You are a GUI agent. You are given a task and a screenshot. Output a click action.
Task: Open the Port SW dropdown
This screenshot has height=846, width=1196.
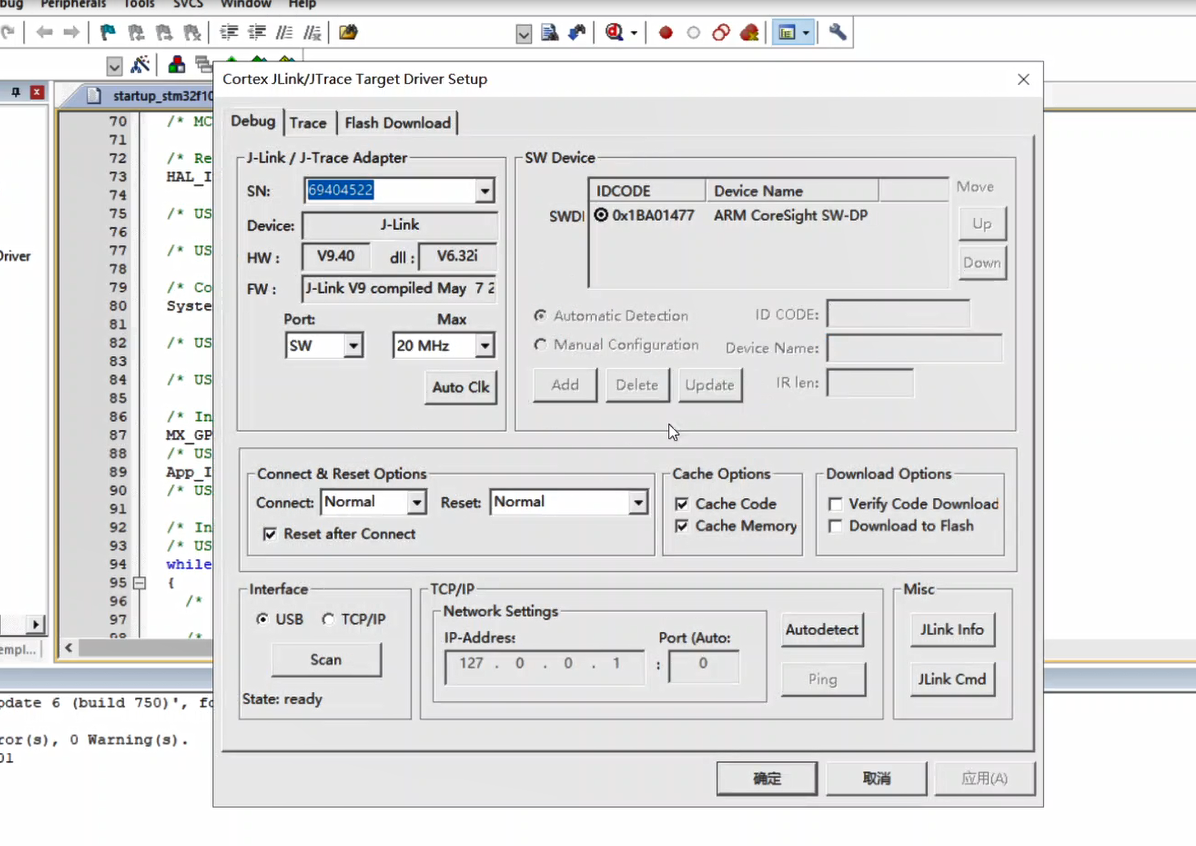(352, 346)
